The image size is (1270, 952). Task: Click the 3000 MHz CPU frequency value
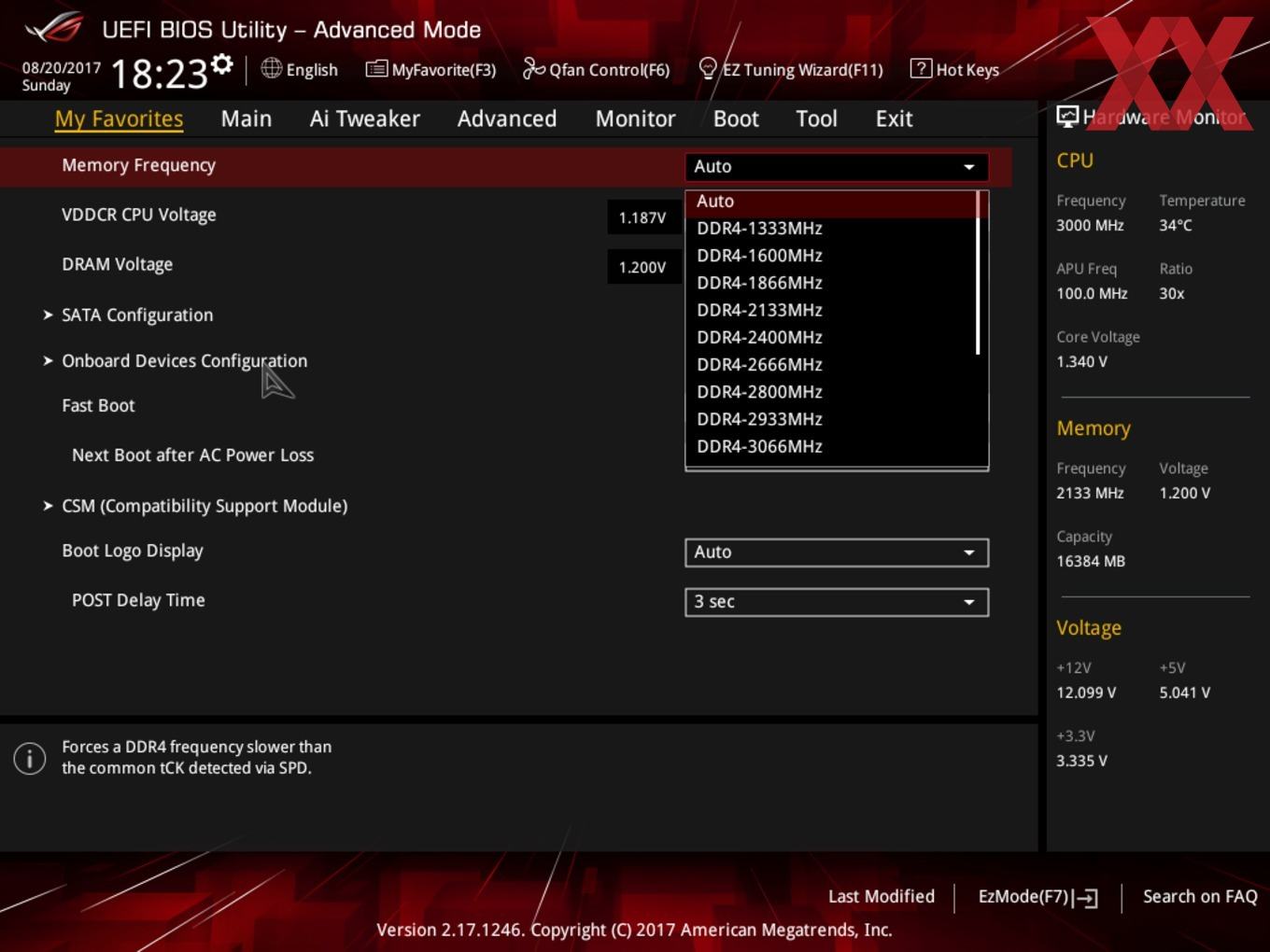point(1090,226)
